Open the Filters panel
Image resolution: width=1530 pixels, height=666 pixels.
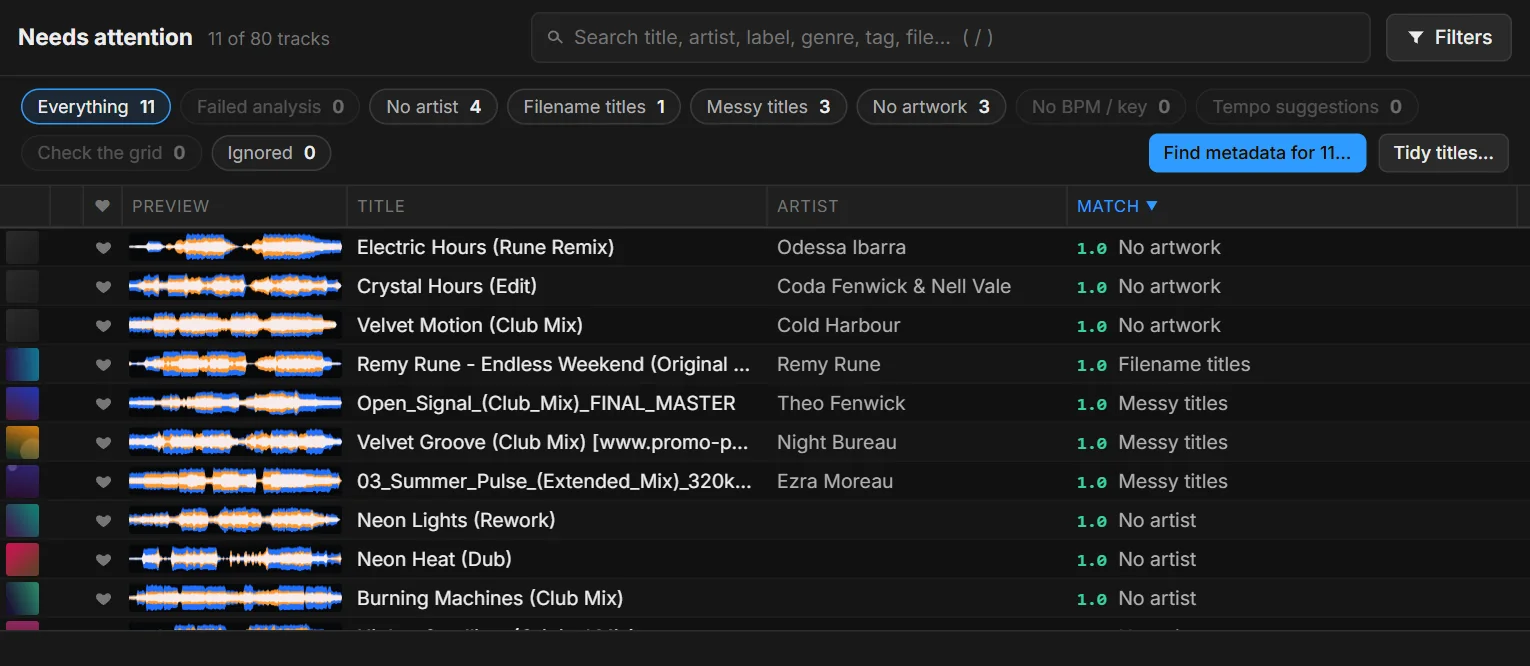1448,38
